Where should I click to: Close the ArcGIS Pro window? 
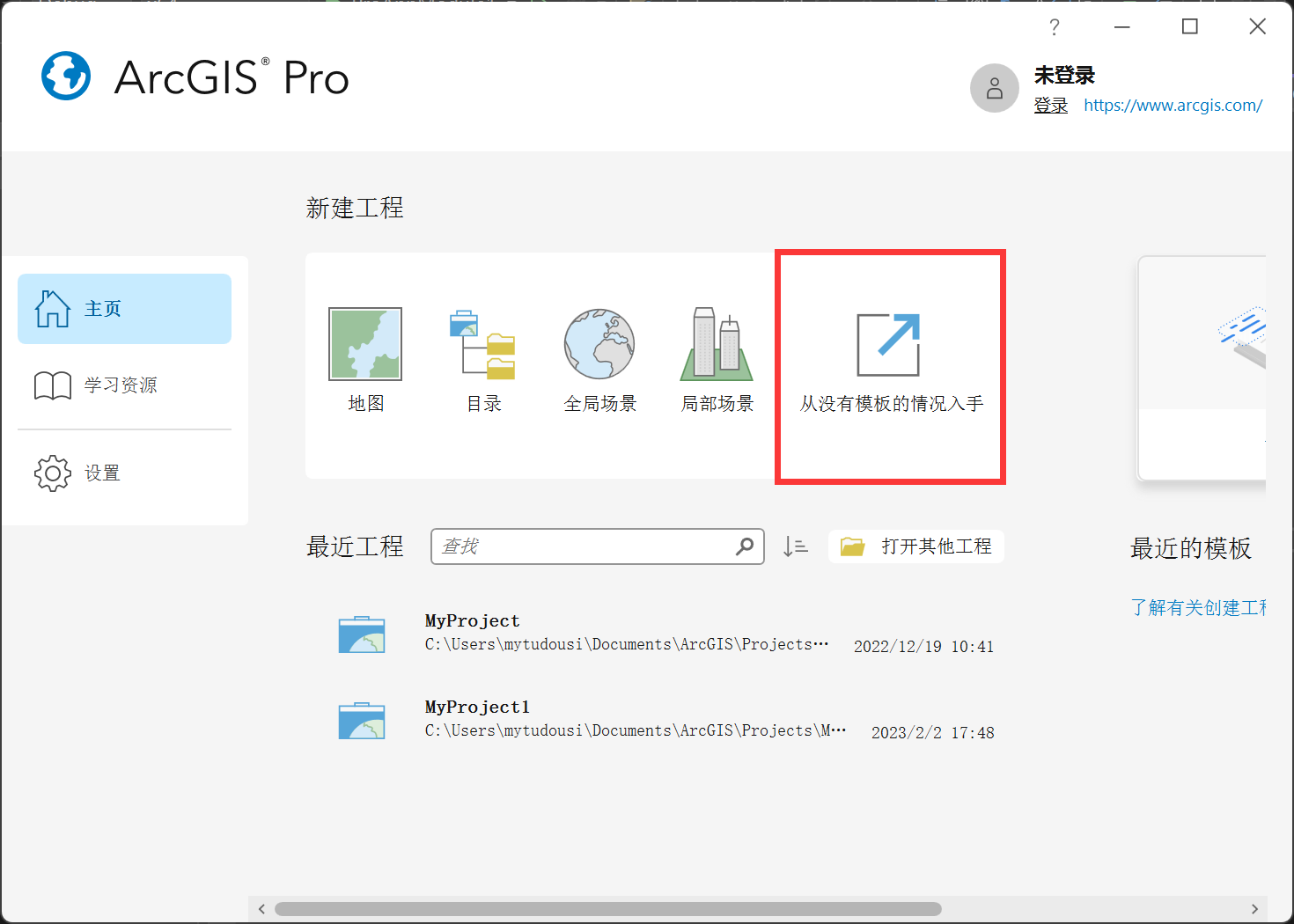point(1257,27)
